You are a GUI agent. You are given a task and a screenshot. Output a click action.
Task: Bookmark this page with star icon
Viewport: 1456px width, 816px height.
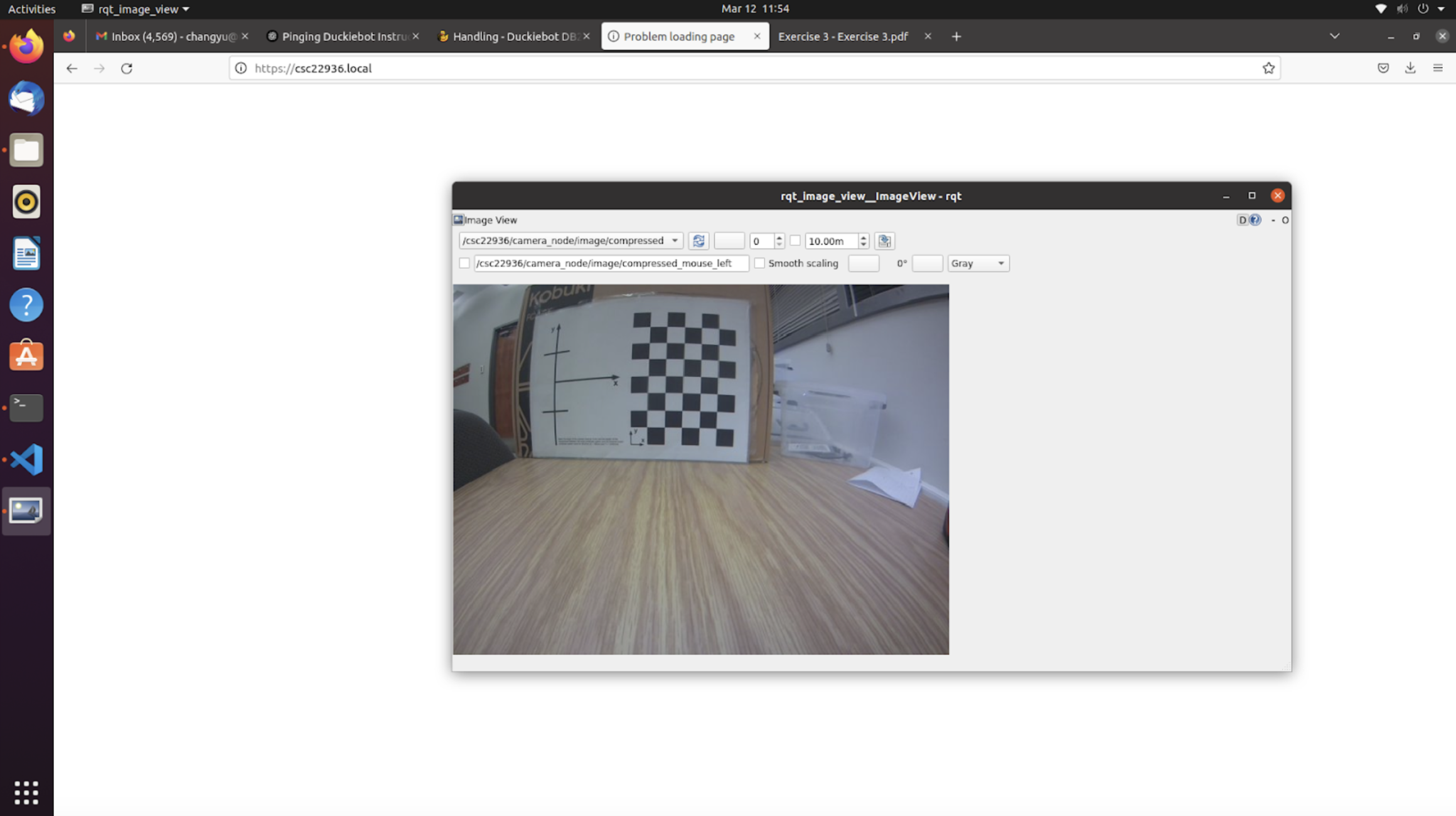[1268, 68]
